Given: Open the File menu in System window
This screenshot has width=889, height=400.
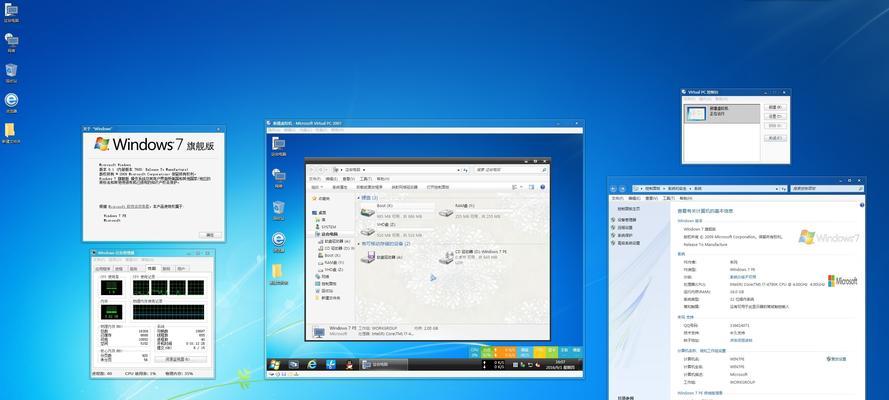Looking at the screenshot, I should coord(617,198).
